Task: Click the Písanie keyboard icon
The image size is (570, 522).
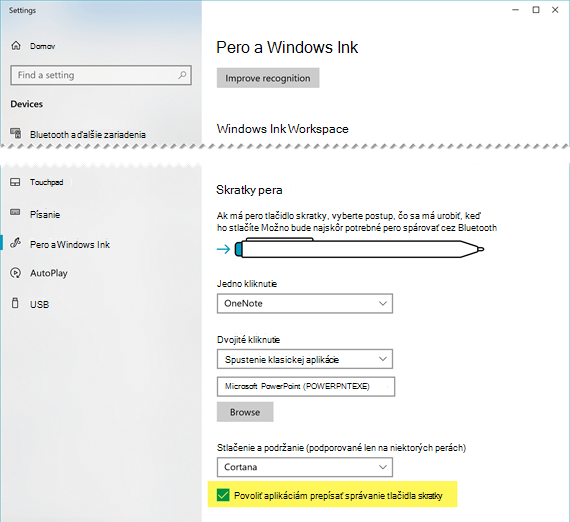Action: point(15,212)
